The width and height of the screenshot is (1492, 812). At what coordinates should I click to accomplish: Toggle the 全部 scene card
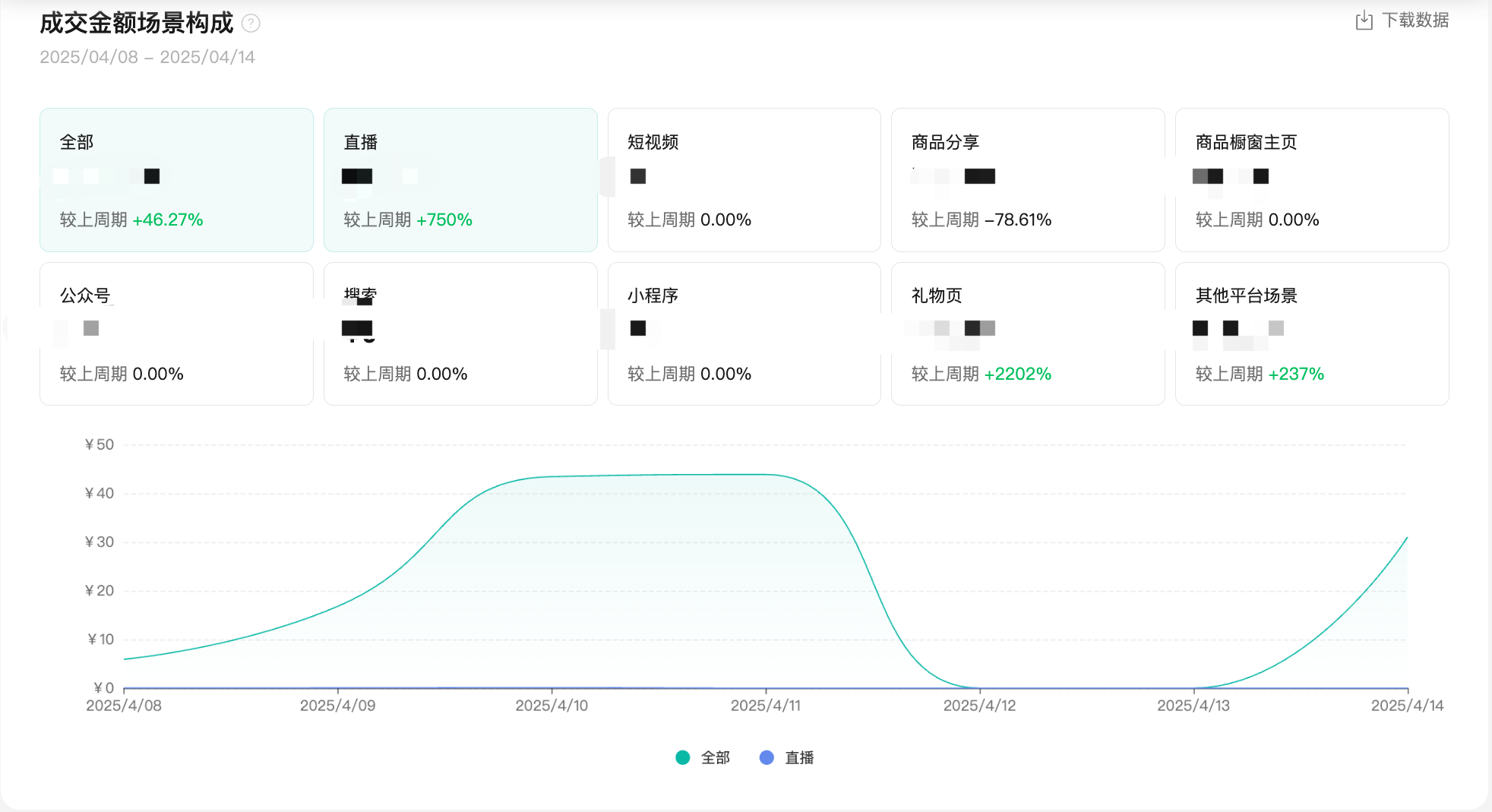[x=176, y=180]
